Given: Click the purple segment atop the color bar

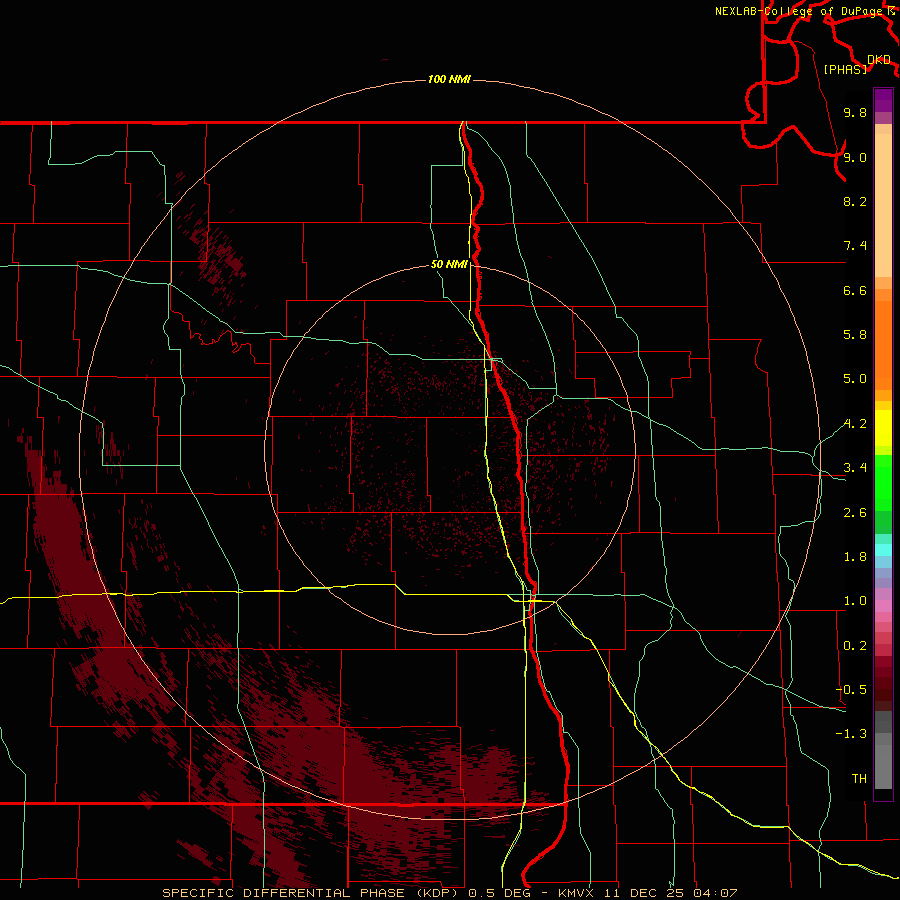Looking at the screenshot, I should [x=883, y=100].
